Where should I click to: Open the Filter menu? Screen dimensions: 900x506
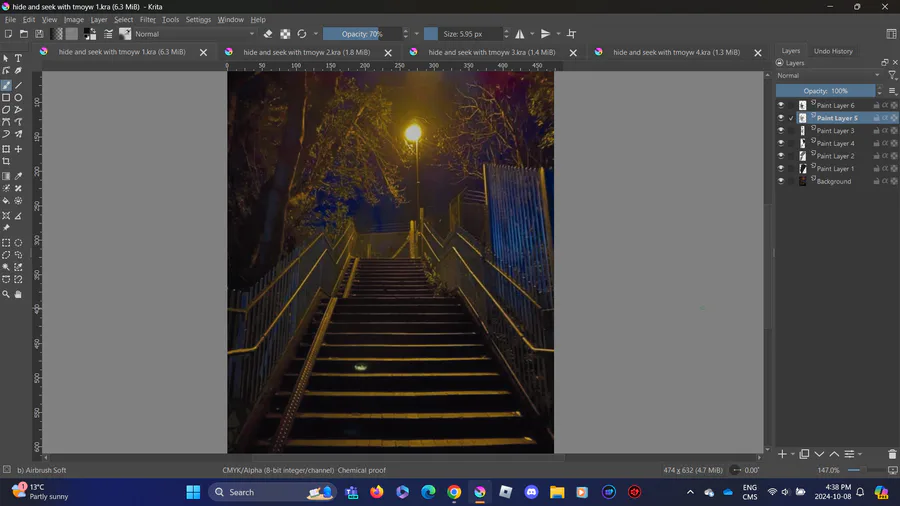coord(147,19)
